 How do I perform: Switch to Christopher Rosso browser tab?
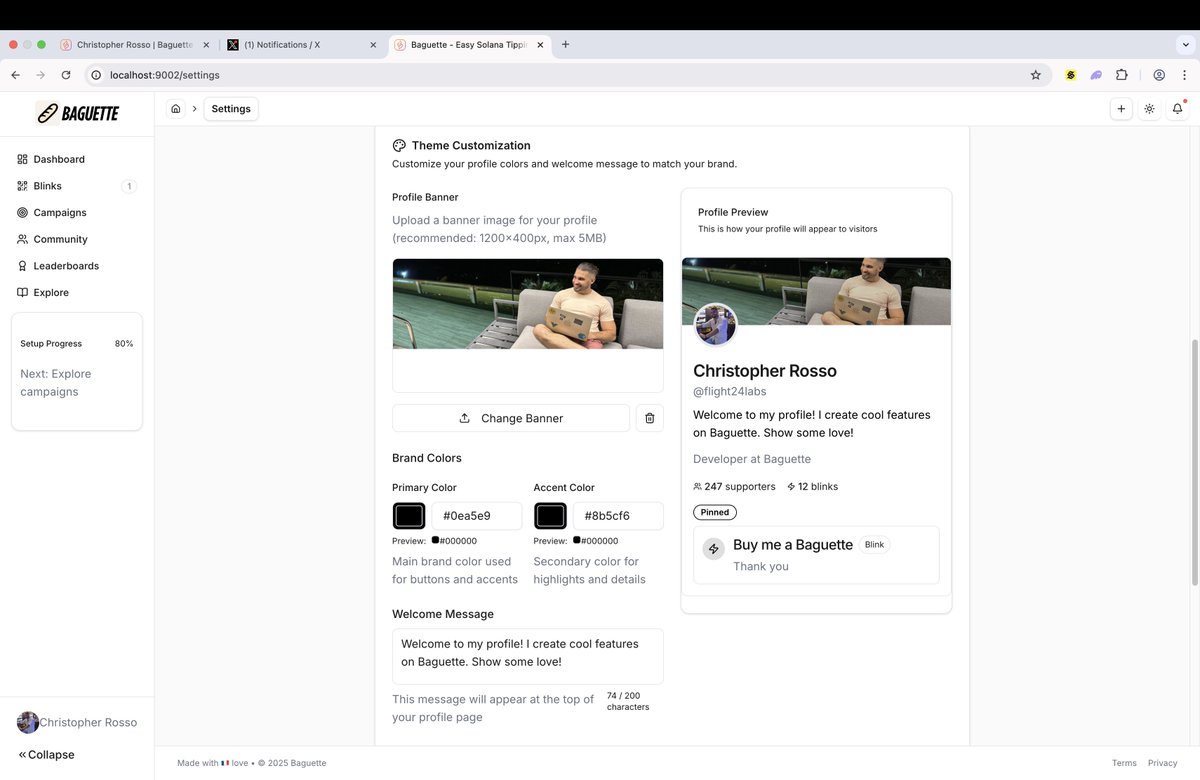pos(135,45)
